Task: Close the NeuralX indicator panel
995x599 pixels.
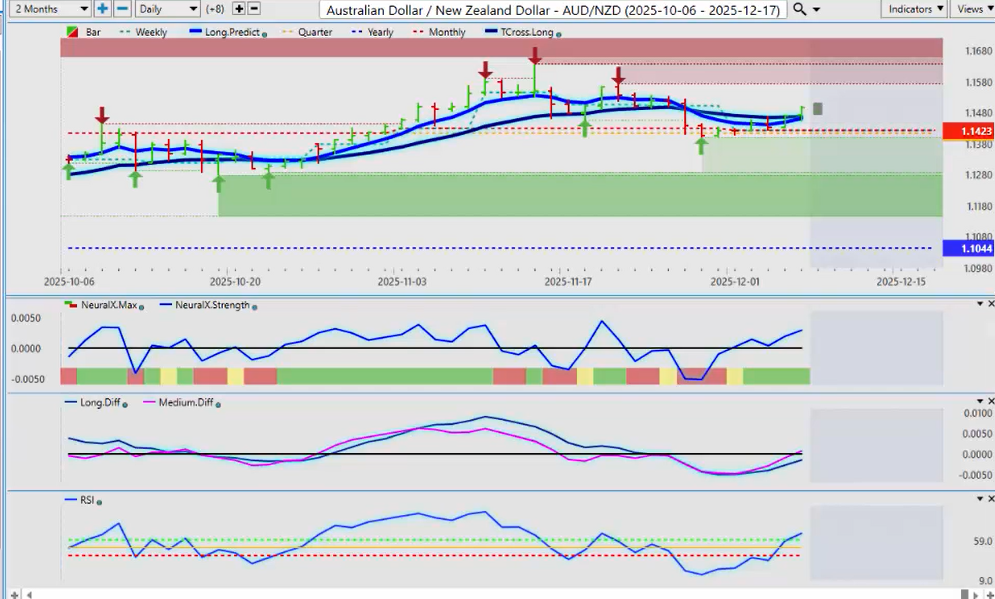Action: tap(990, 304)
